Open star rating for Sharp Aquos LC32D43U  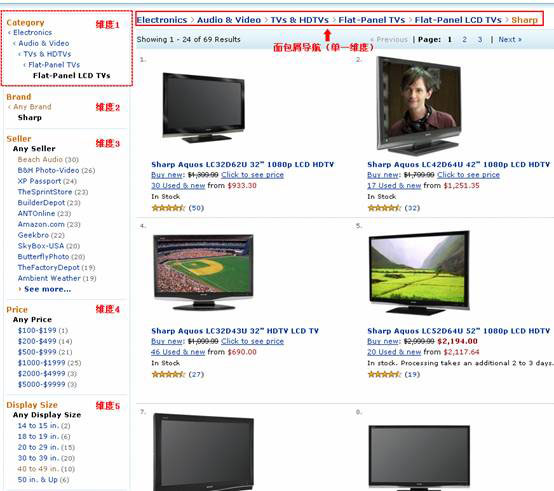(x=168, y=374)
